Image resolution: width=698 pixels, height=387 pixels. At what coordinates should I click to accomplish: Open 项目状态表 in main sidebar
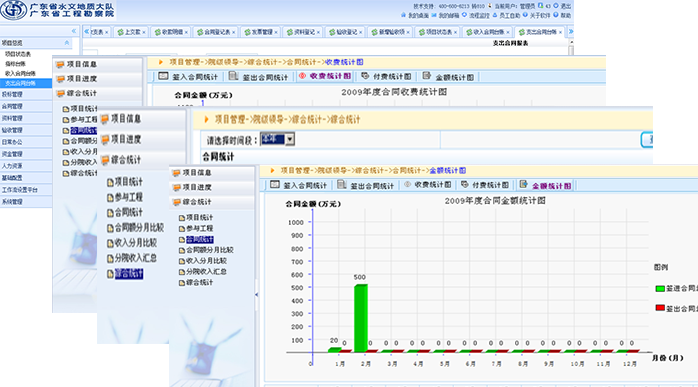click(18, 54)
